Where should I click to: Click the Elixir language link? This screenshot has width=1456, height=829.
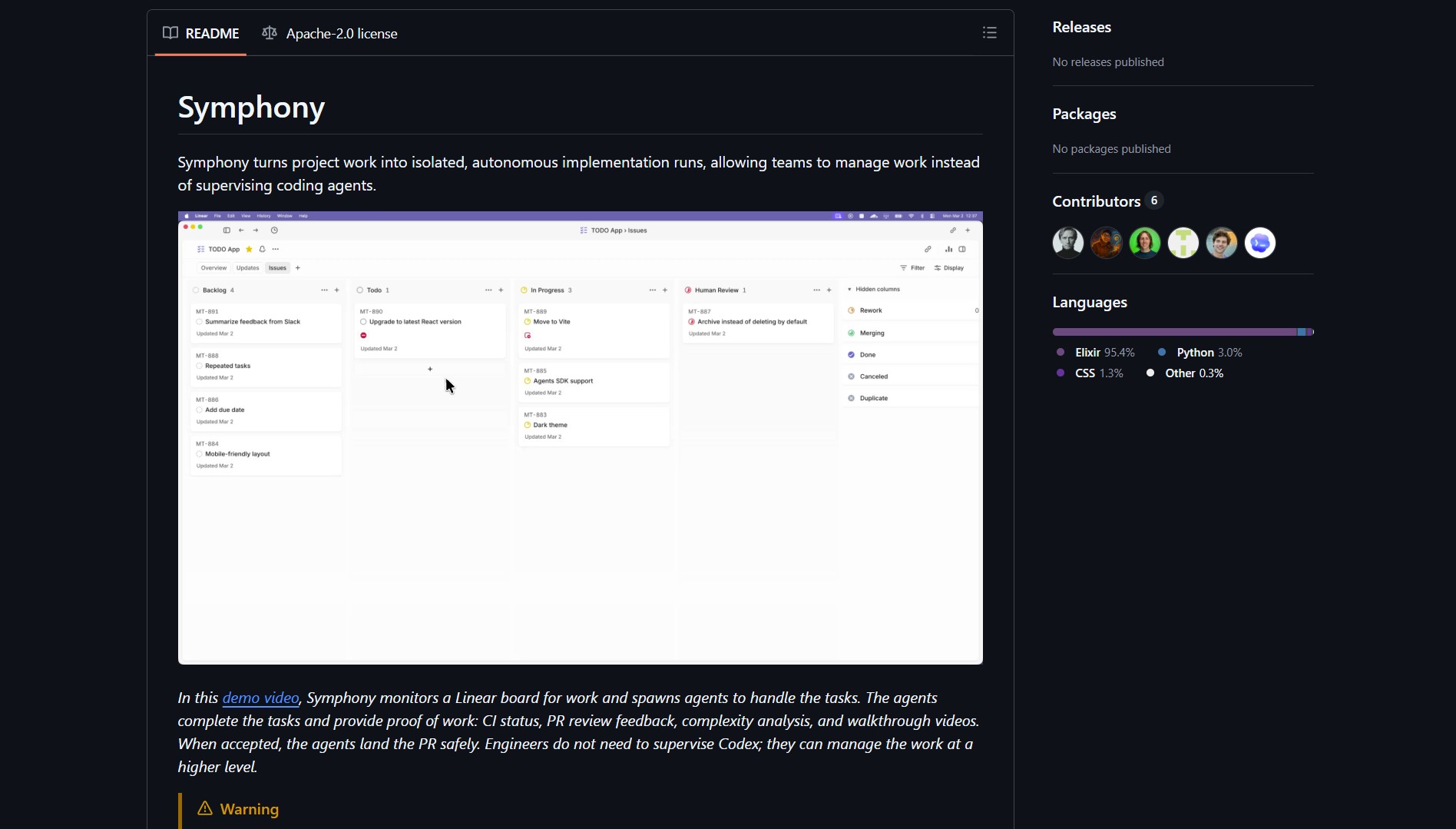[1087, 353]
